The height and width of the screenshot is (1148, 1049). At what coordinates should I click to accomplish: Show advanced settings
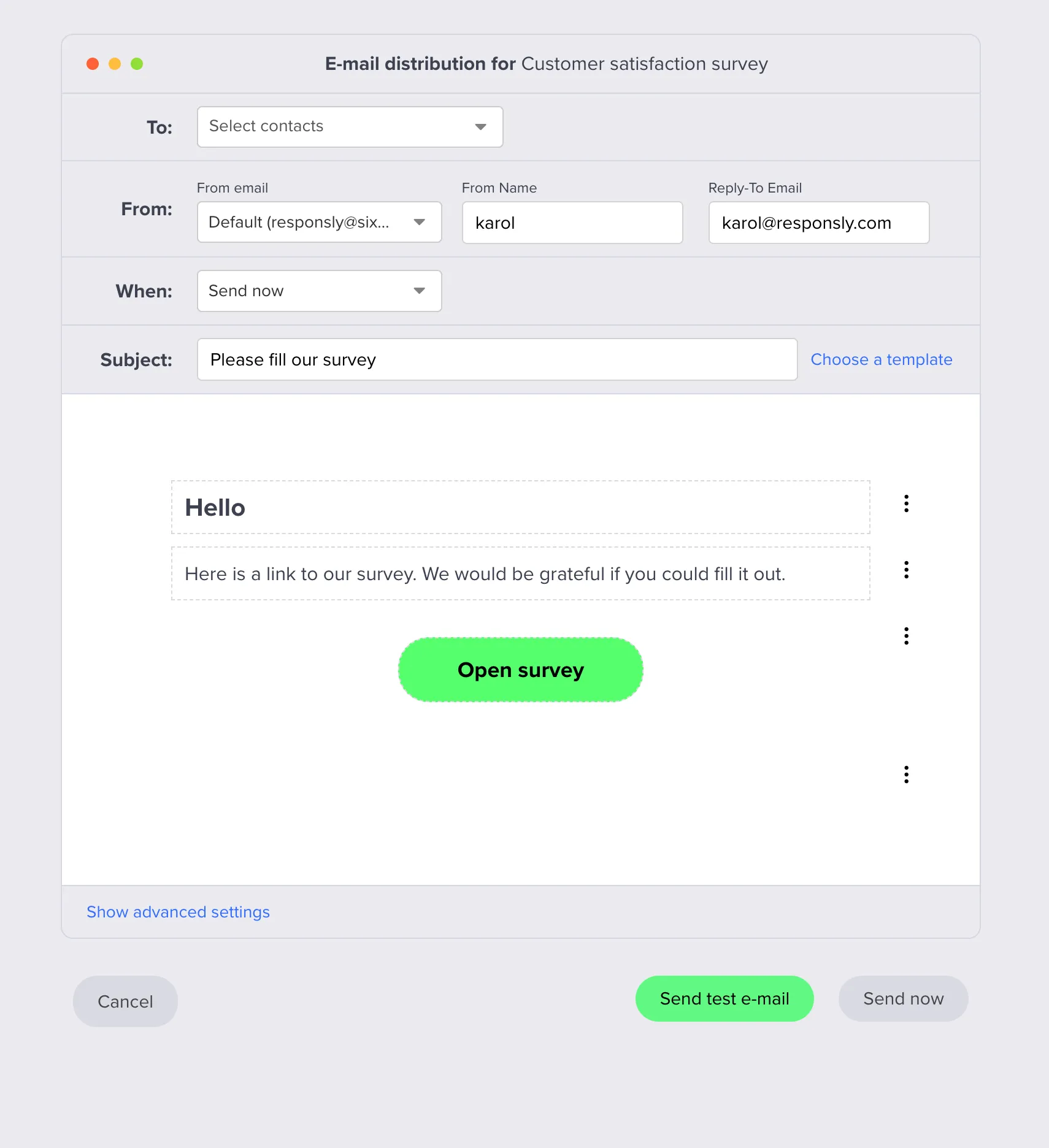pos(178,912)
